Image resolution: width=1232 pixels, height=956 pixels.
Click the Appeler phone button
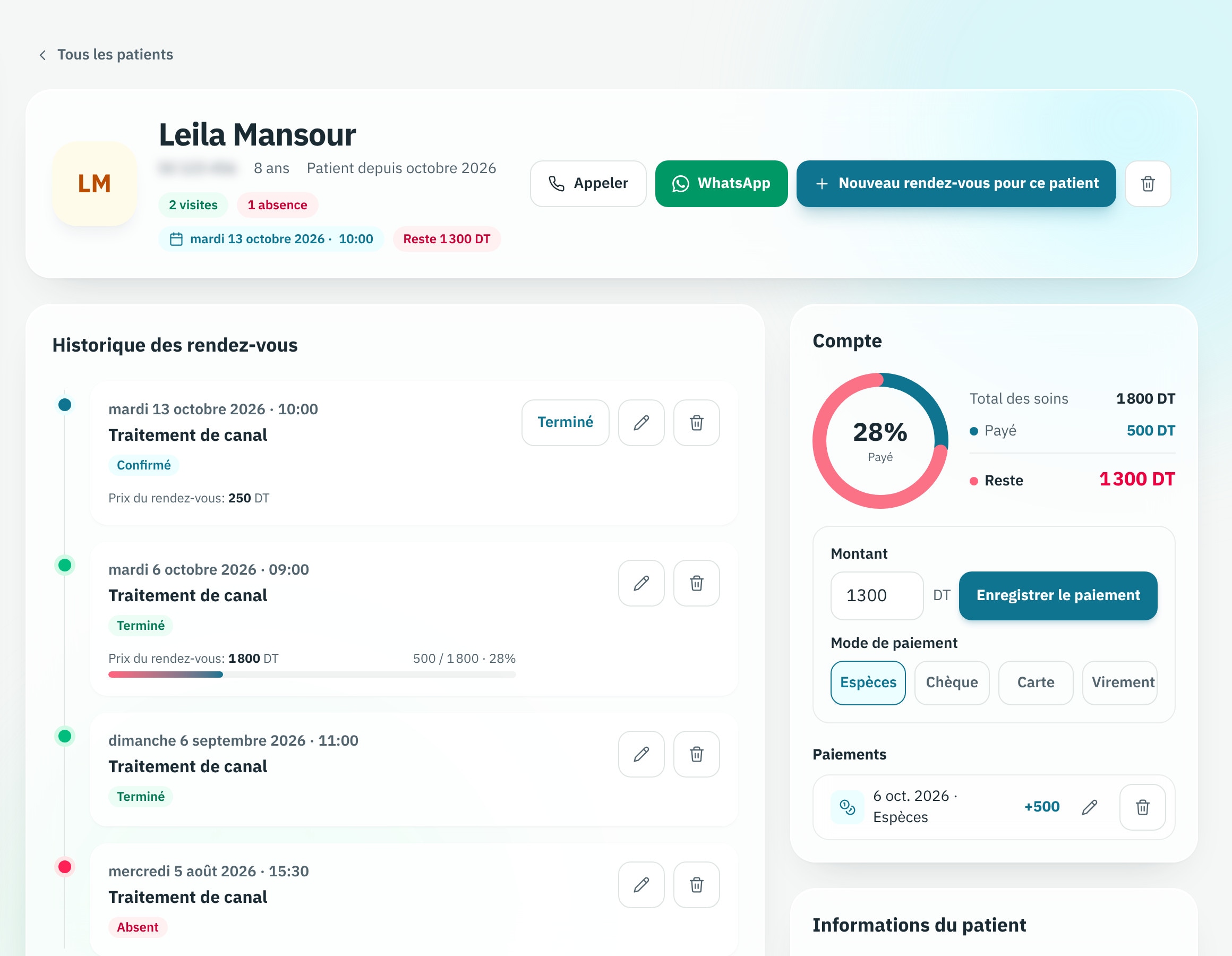588,183
